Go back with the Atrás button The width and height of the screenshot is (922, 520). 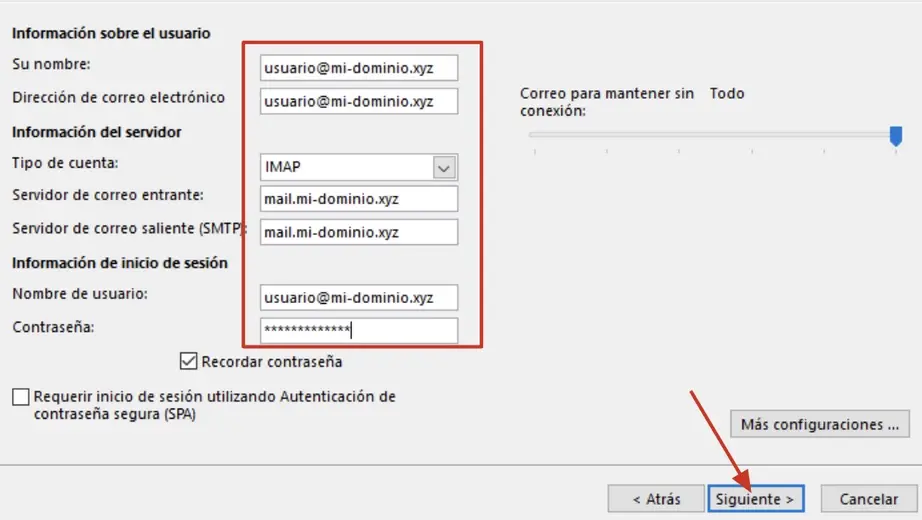(x=656, y=499)
